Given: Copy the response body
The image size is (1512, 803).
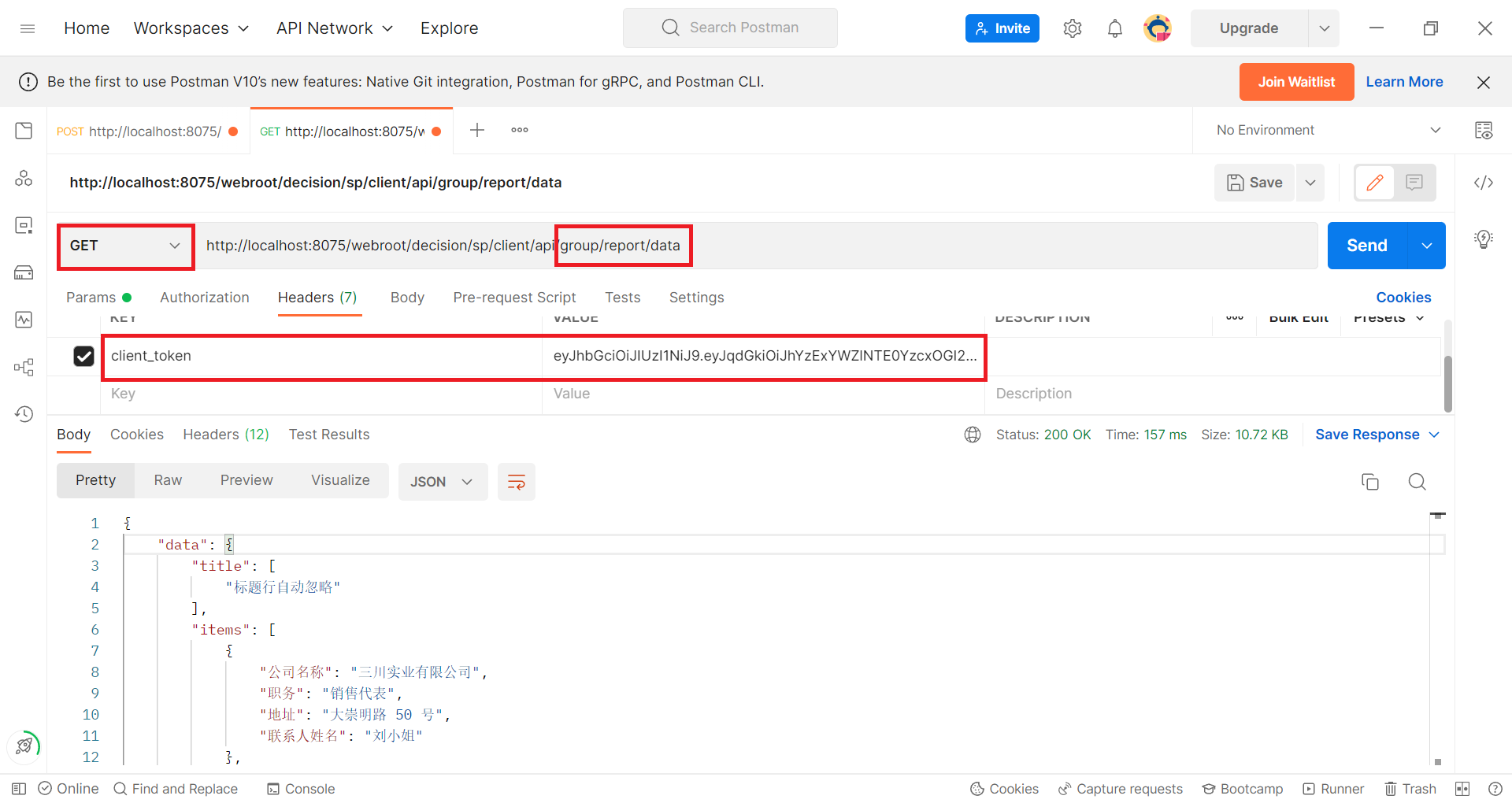Looking at the screenshot, I should coord(1370,482).
